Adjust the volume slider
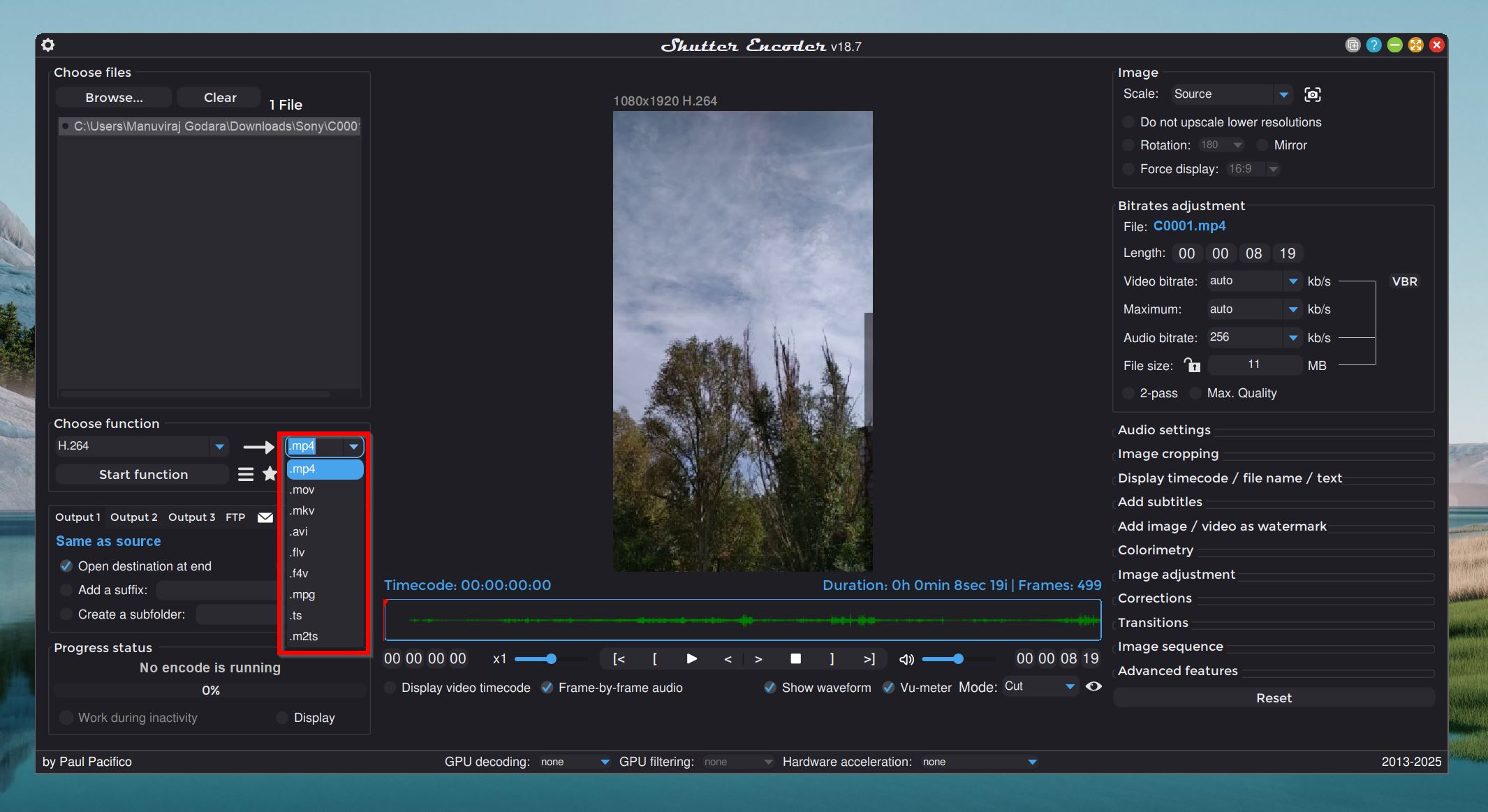The height and width of the screenshot is (812, 1488). click(x=958, y=658)
